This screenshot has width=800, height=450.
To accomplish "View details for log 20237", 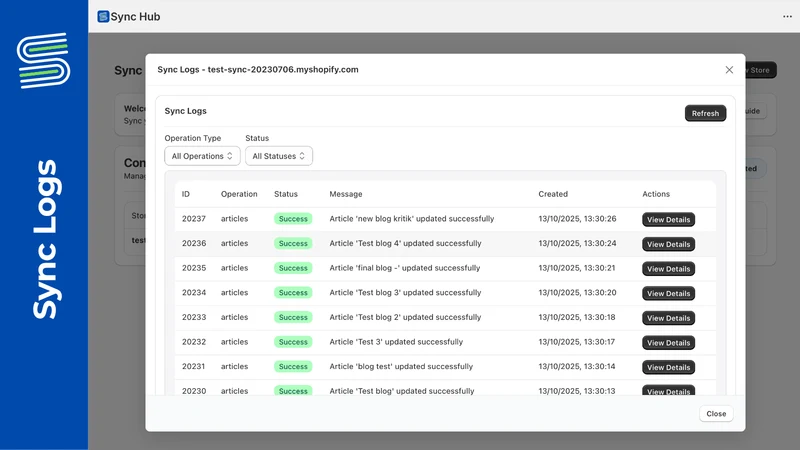I will (x=668, y=219).
